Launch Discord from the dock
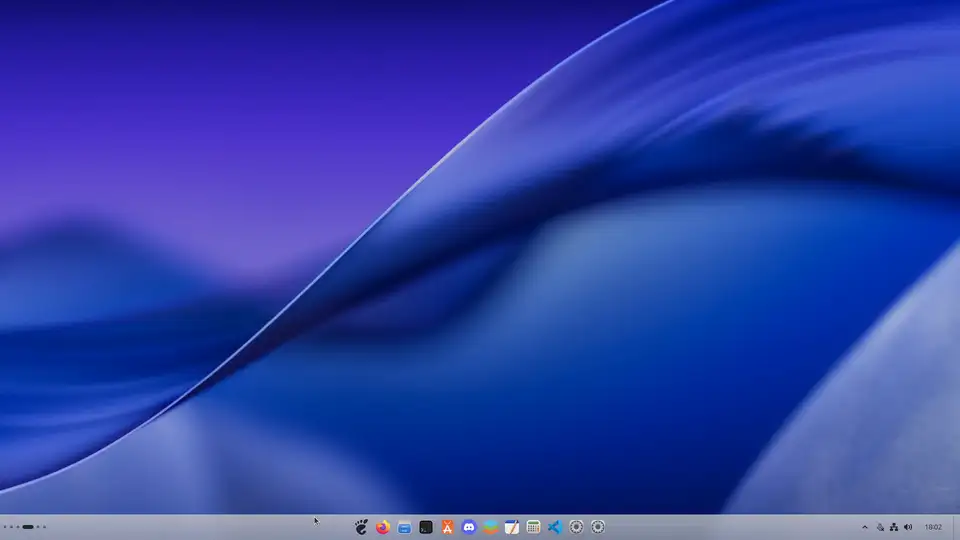This screenshot has height=540, width=960. (x=469, y=527)
